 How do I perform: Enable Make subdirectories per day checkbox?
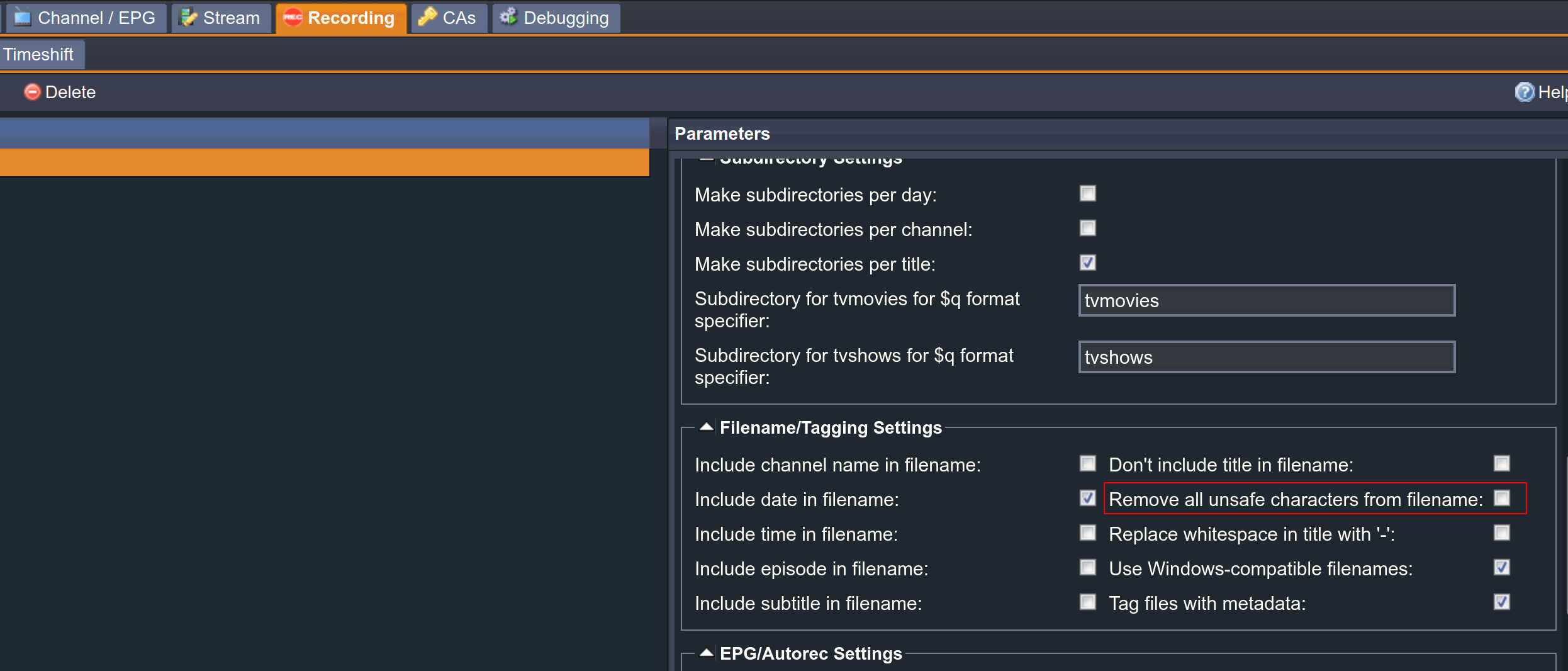point(1087,194)
